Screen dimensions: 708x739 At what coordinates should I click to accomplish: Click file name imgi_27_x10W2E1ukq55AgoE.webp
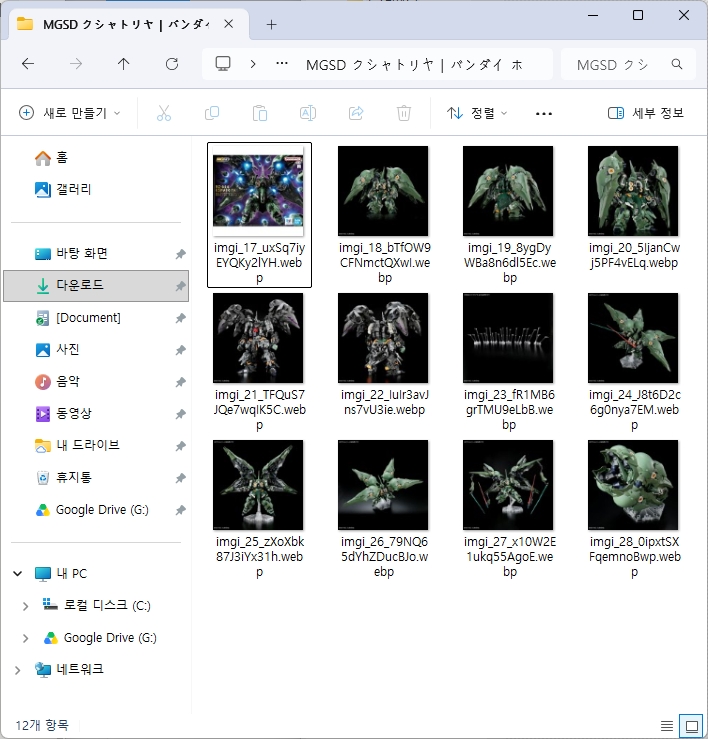[509, 557]
